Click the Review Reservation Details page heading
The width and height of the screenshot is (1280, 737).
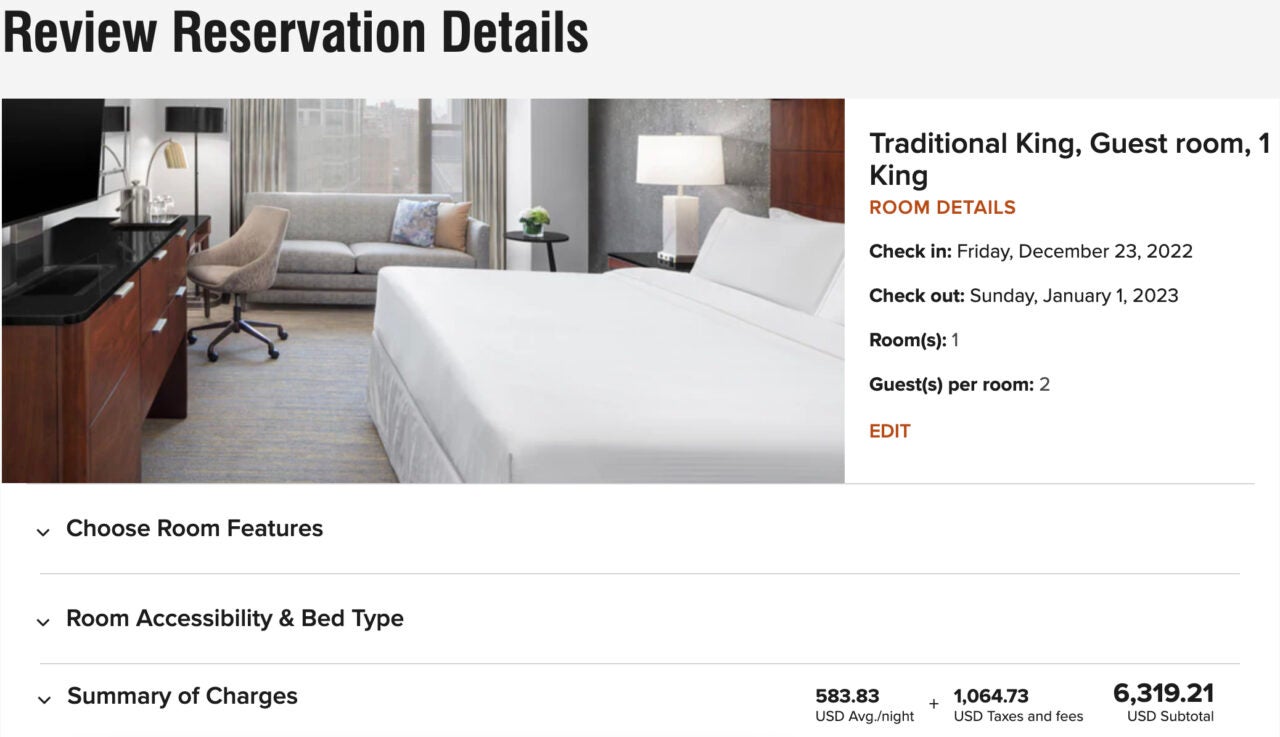coord(295,32)
